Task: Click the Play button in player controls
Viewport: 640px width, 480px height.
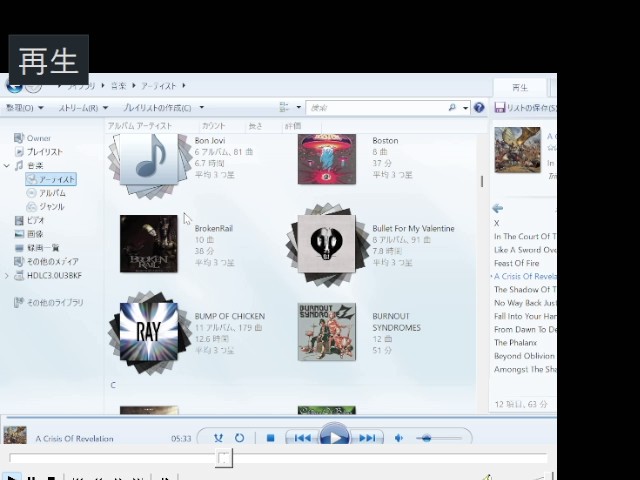Action: (x=334, y=438)
